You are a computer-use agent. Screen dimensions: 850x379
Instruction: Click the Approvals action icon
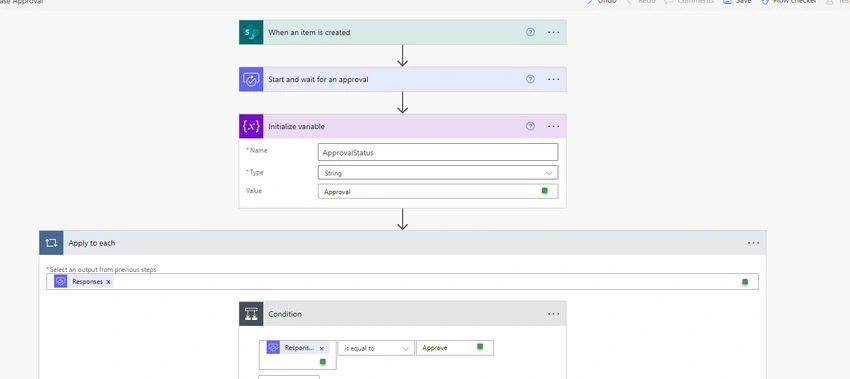click(x=251, y=79)
